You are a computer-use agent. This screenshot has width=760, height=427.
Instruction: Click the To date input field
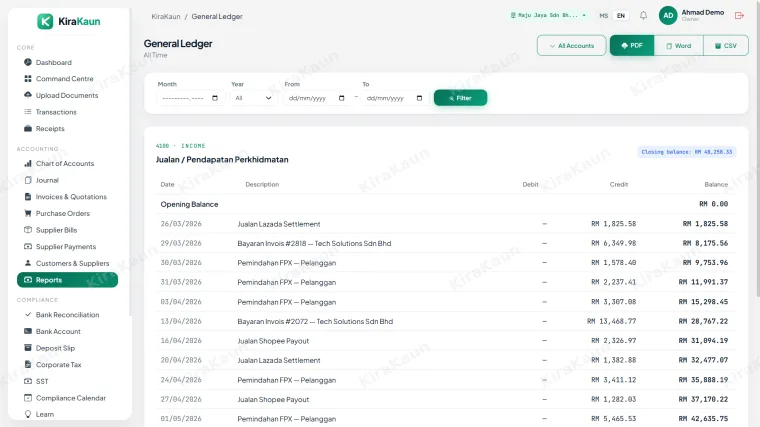395,98
